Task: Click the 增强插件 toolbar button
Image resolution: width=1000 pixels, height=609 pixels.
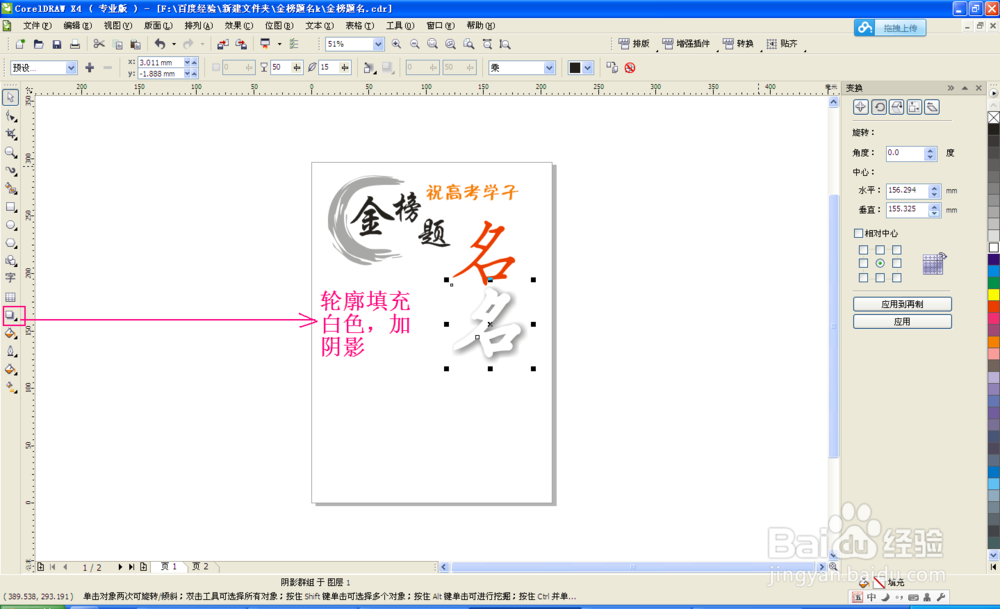Action: [686, 43]
